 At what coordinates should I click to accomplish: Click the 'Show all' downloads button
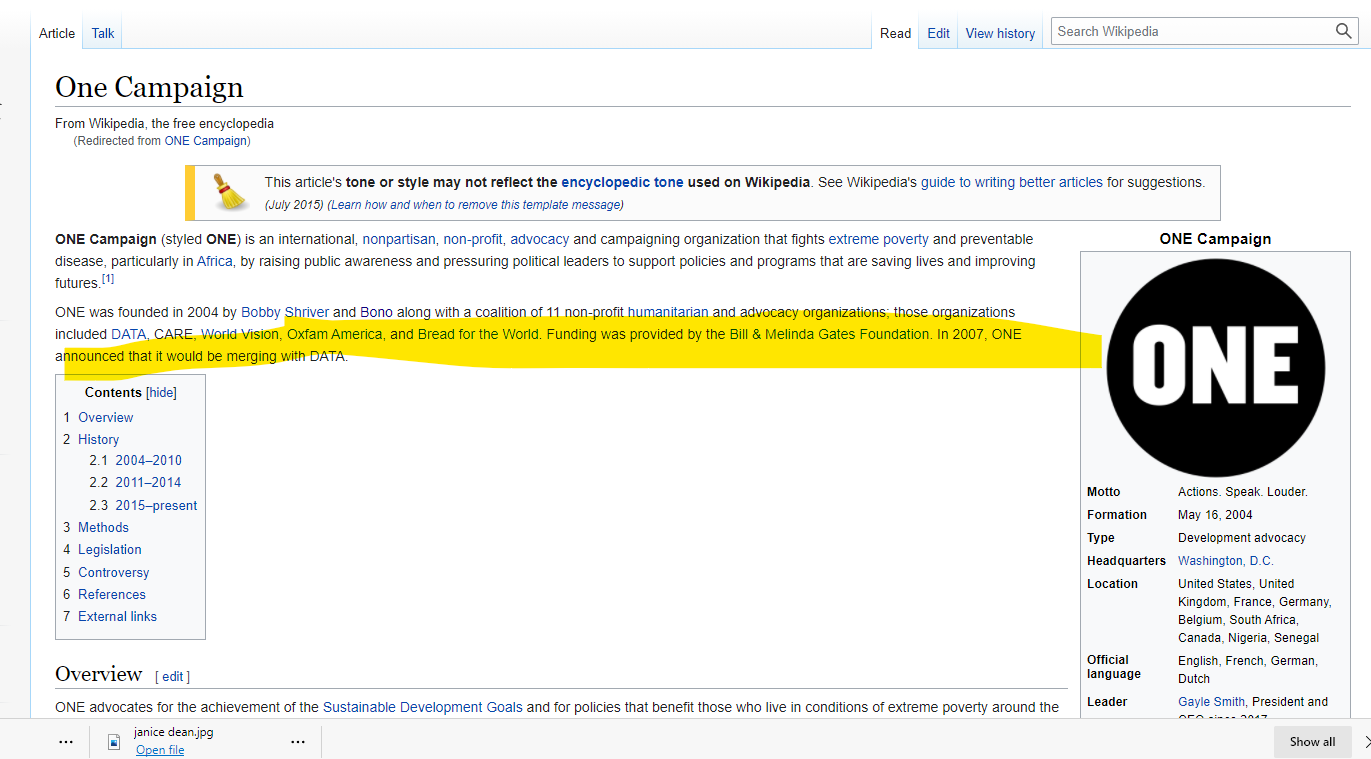tap(1312, 742)
